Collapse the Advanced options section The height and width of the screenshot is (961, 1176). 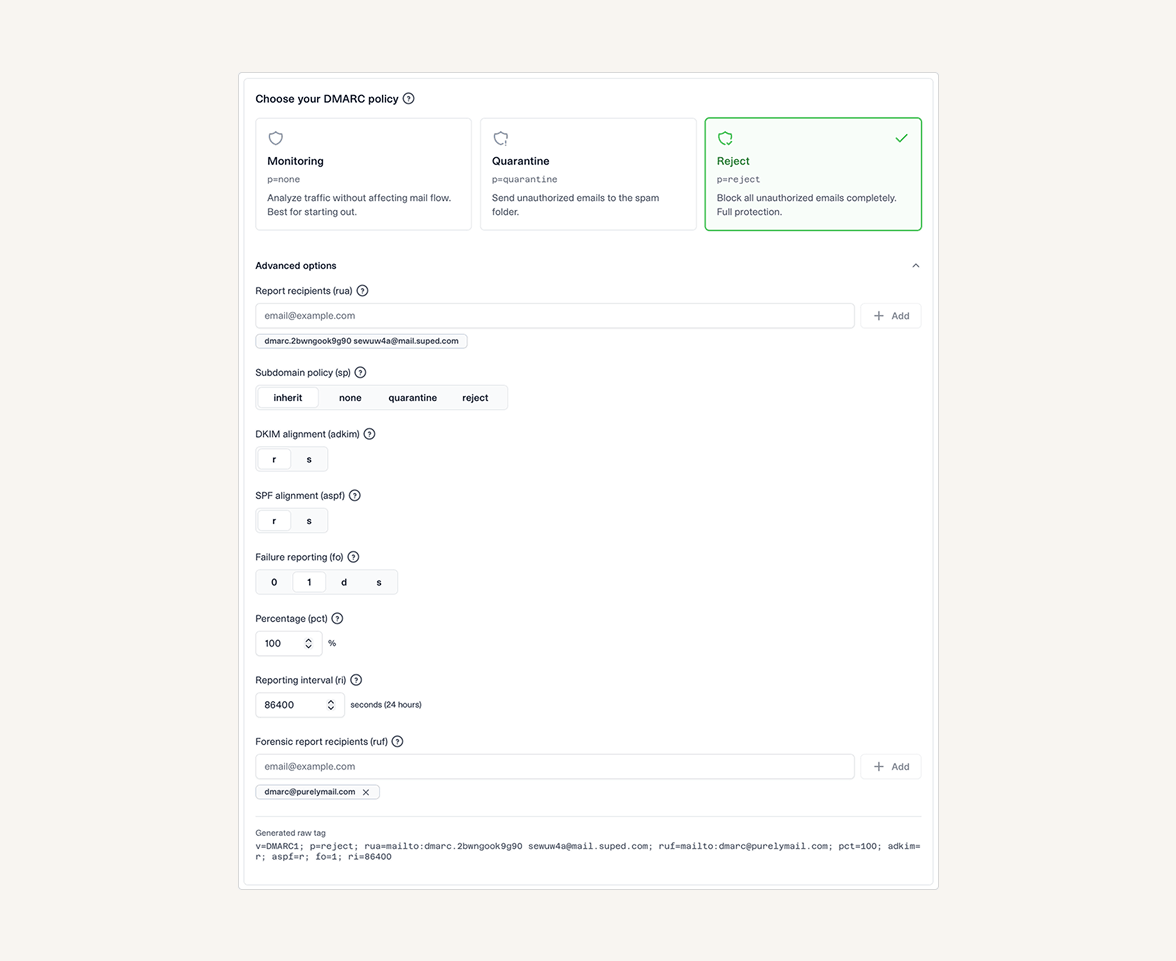[x=915, y=266]
